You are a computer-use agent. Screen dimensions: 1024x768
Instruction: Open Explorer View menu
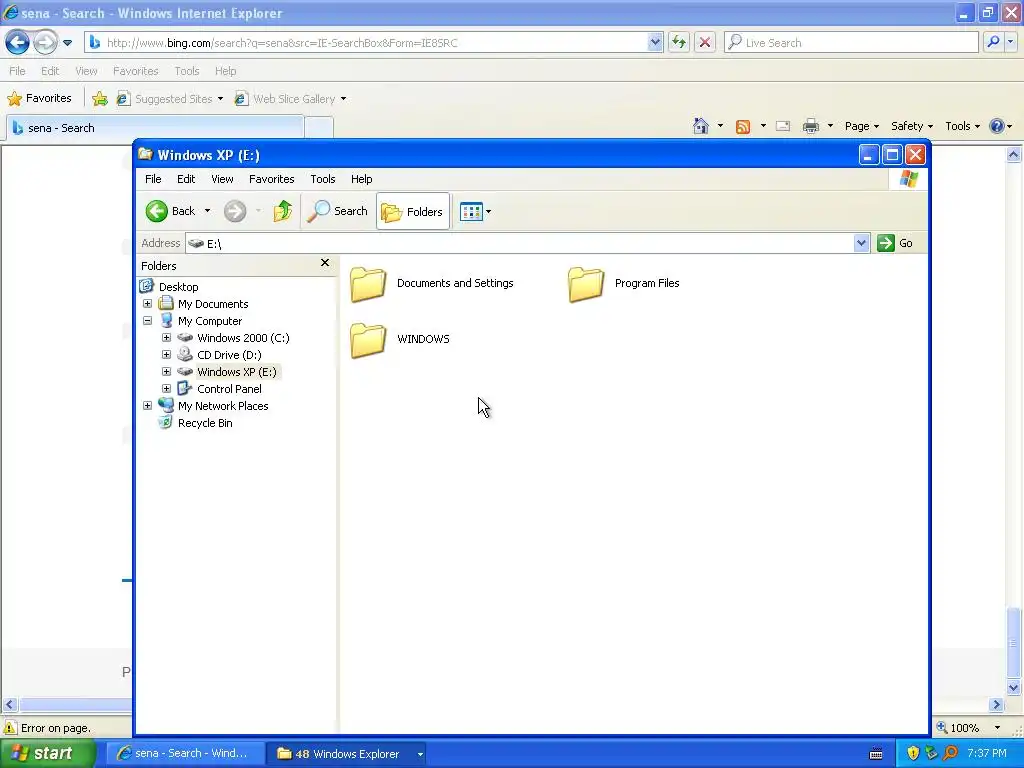pyautogui.click(x=222, y=179)
